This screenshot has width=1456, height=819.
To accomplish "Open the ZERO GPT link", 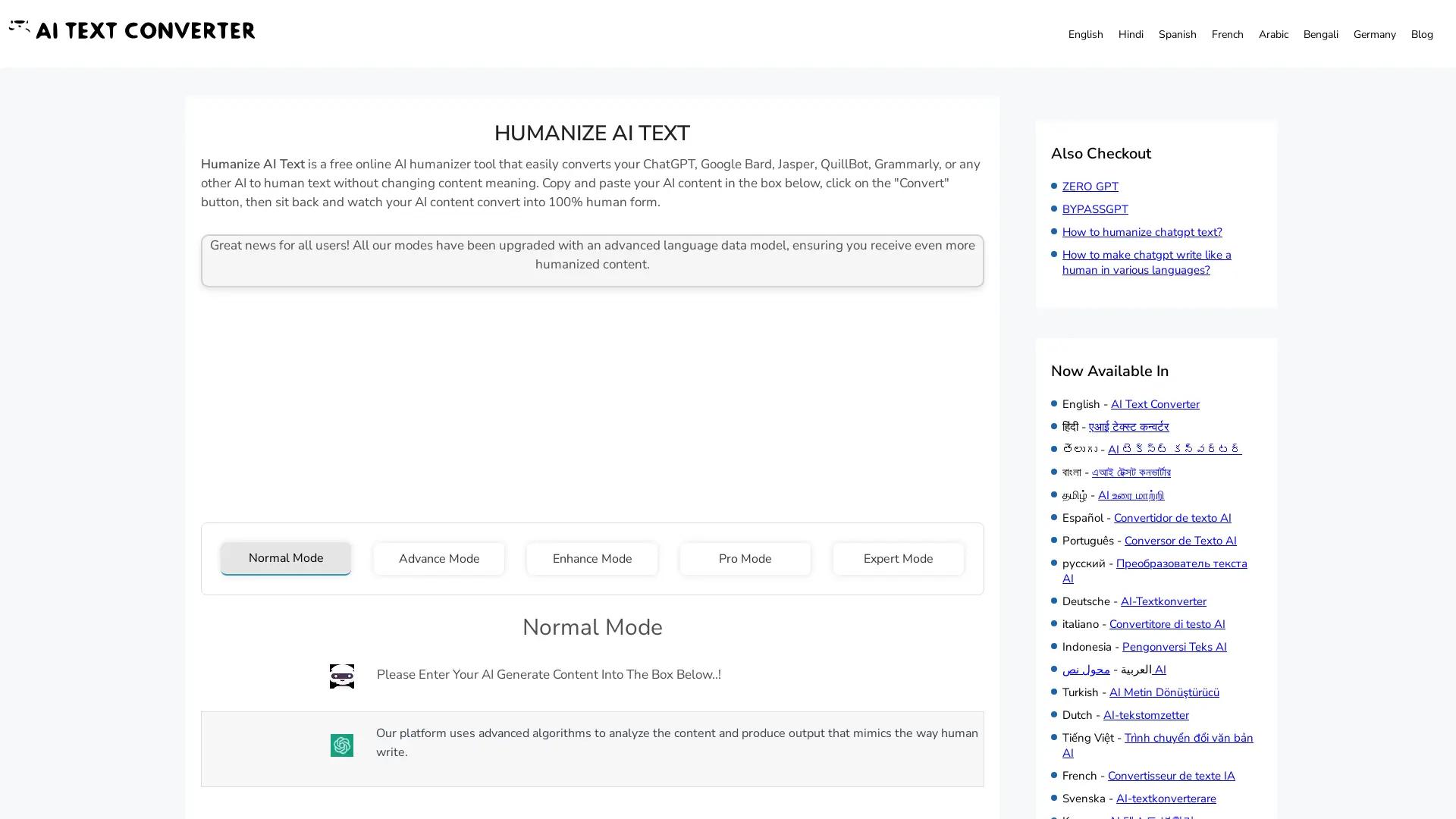I will click(1090, 187).
